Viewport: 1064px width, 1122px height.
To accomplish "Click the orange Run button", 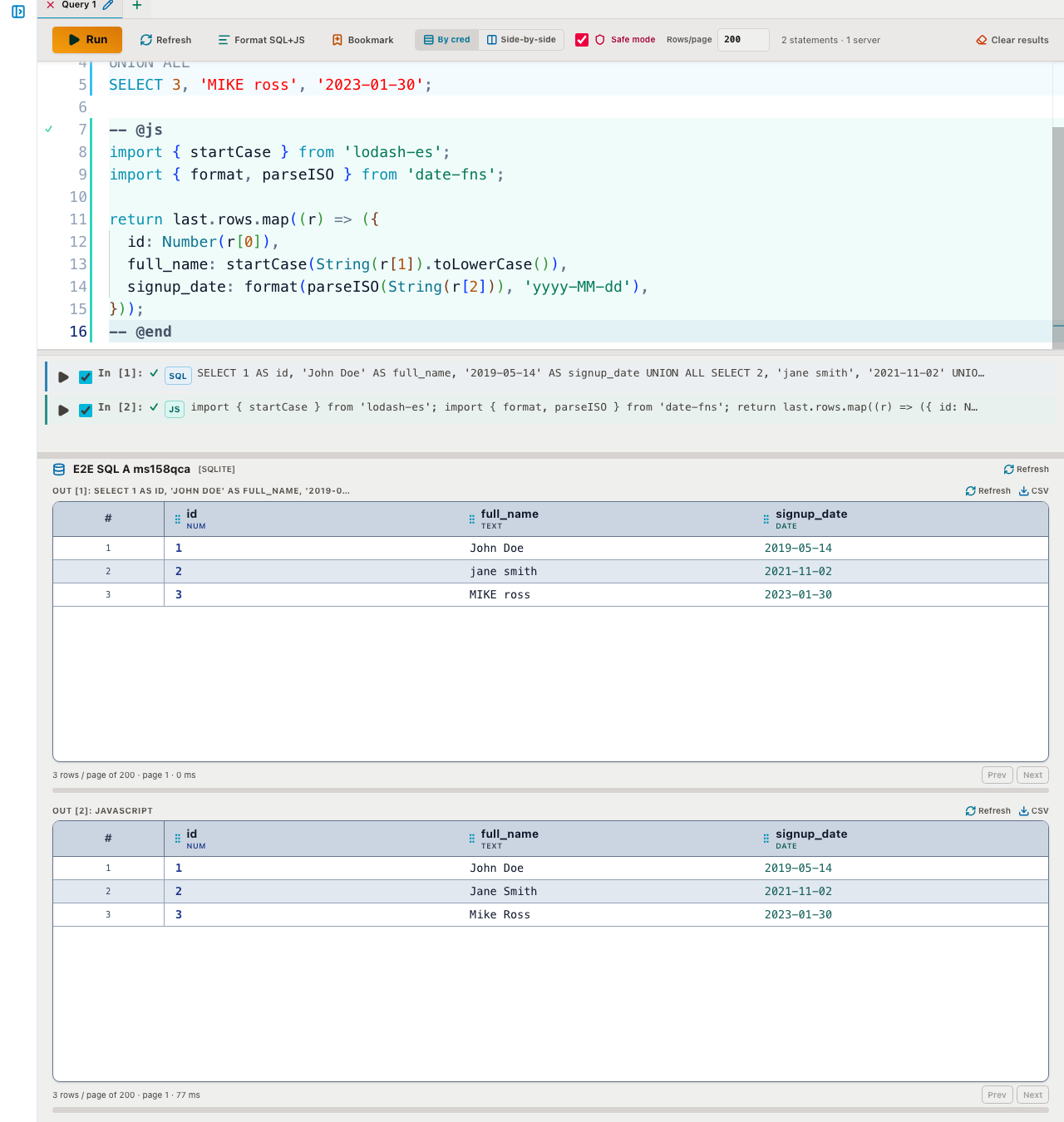I will pyautogui.click(x=87, y=40).
